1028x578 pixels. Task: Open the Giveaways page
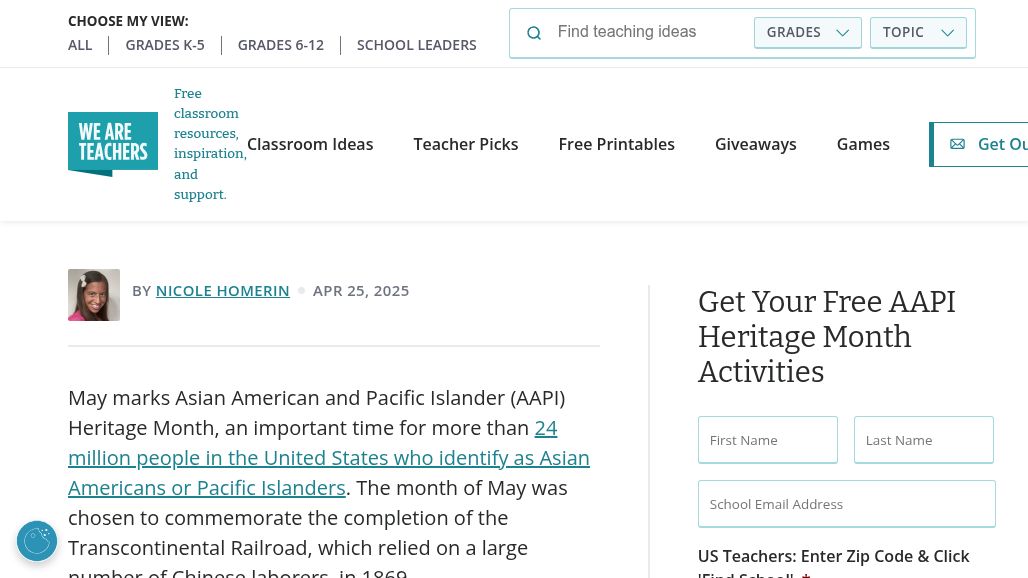756,144
